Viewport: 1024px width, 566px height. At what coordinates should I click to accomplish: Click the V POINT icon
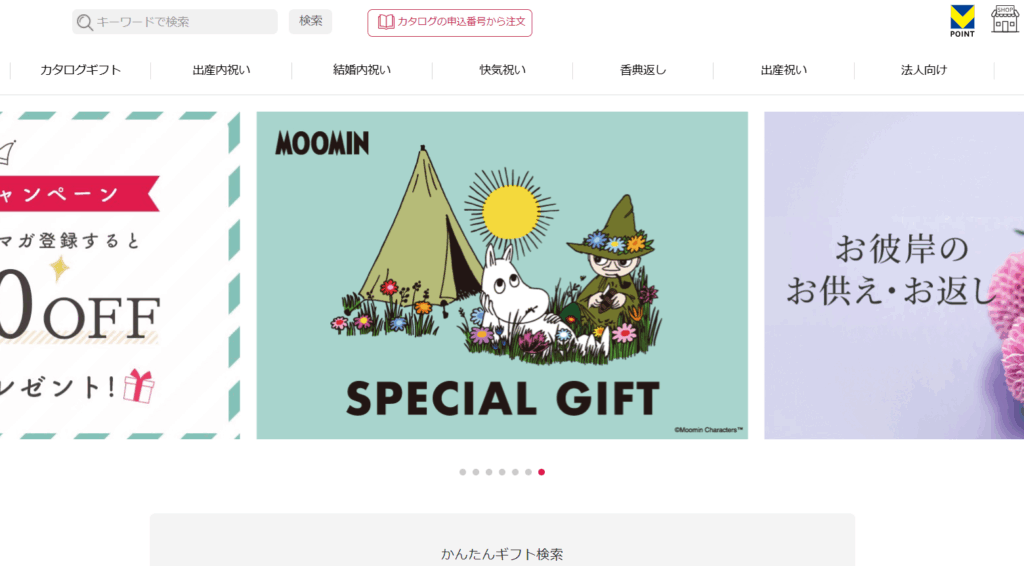pos(962,21)
